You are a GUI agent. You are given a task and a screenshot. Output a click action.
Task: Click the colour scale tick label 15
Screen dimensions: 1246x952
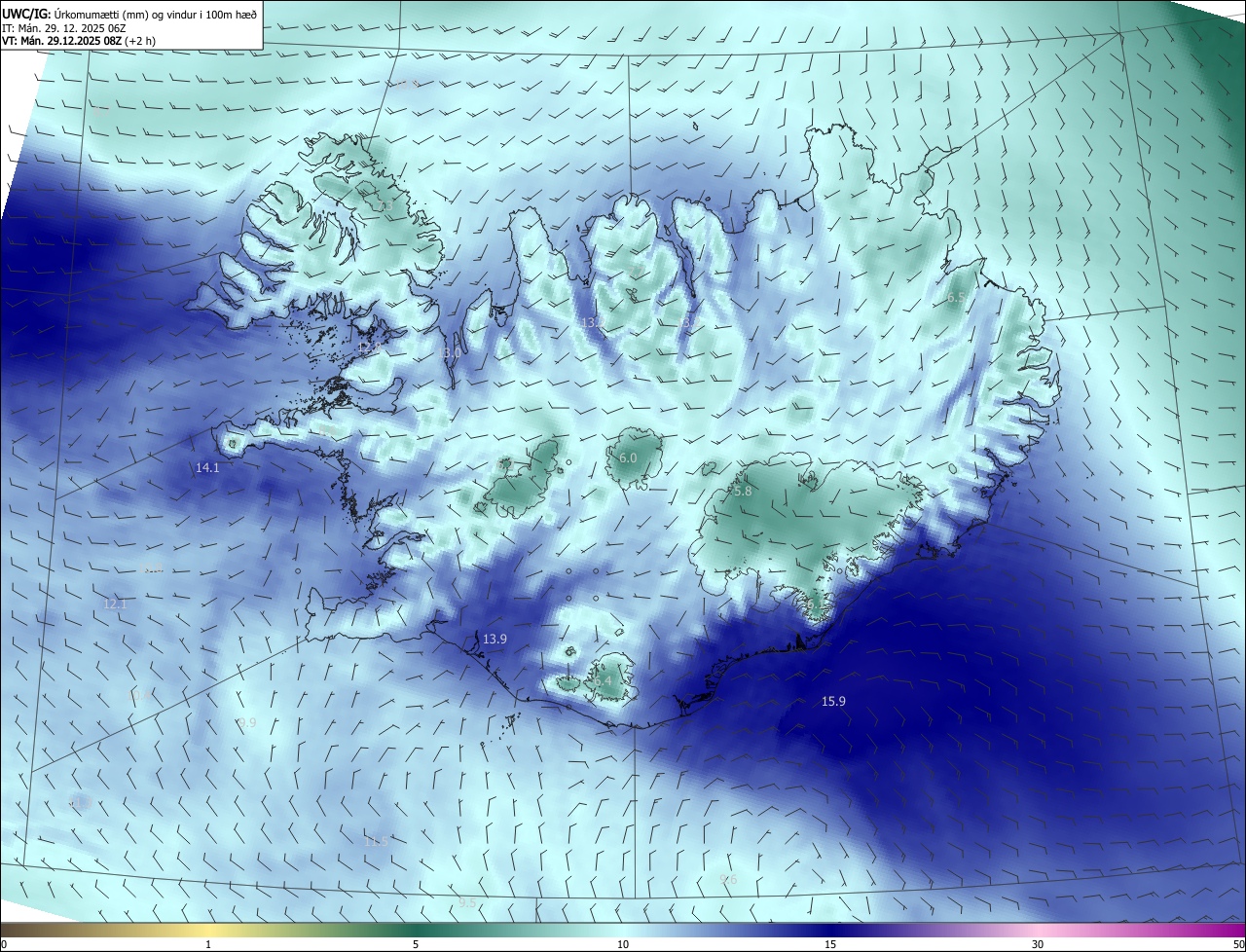830,944
